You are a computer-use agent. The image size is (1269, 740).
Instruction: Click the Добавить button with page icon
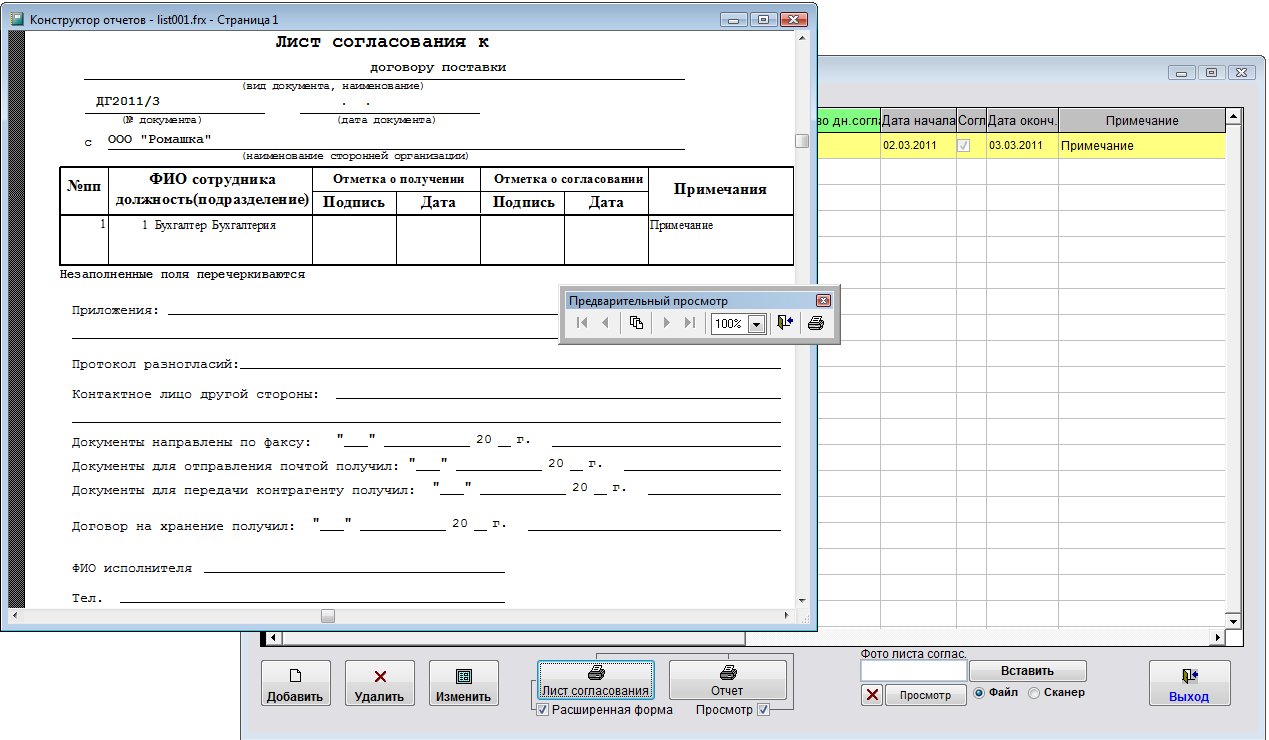[295, 683]
